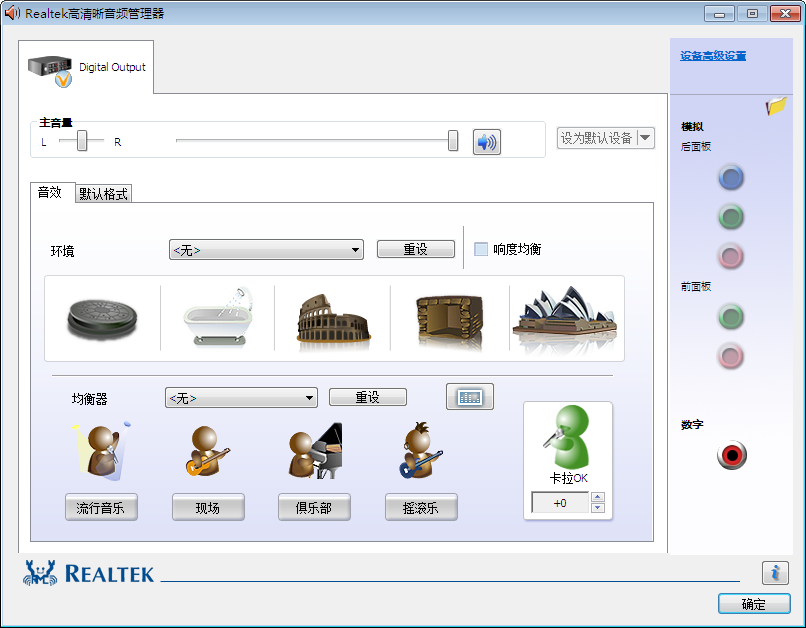
Task: Adjust the 主音量 master volume slider
Action: pyautogui.click(x=451, y=139)
